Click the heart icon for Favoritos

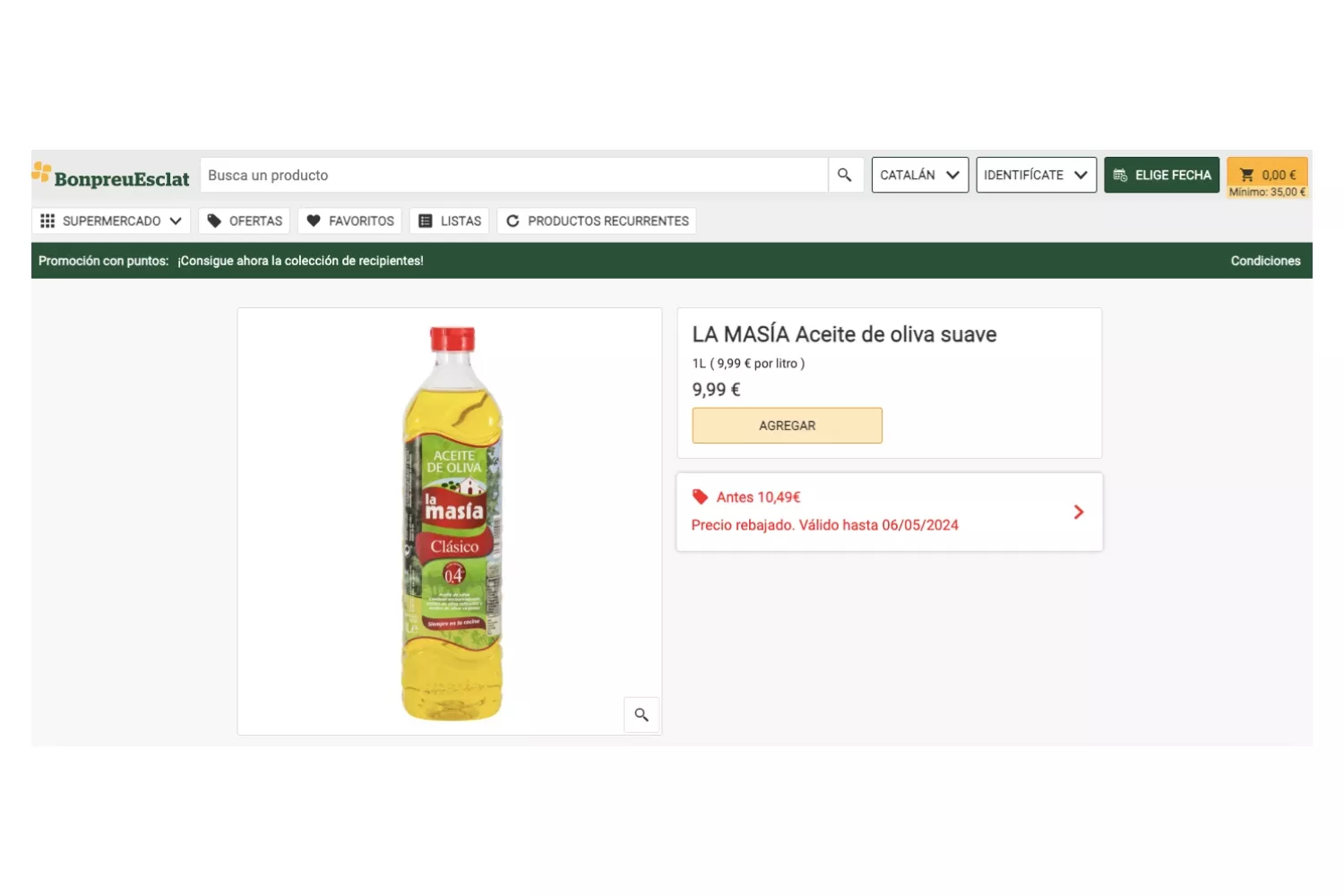pyautogui.click(x=314, y=220)
